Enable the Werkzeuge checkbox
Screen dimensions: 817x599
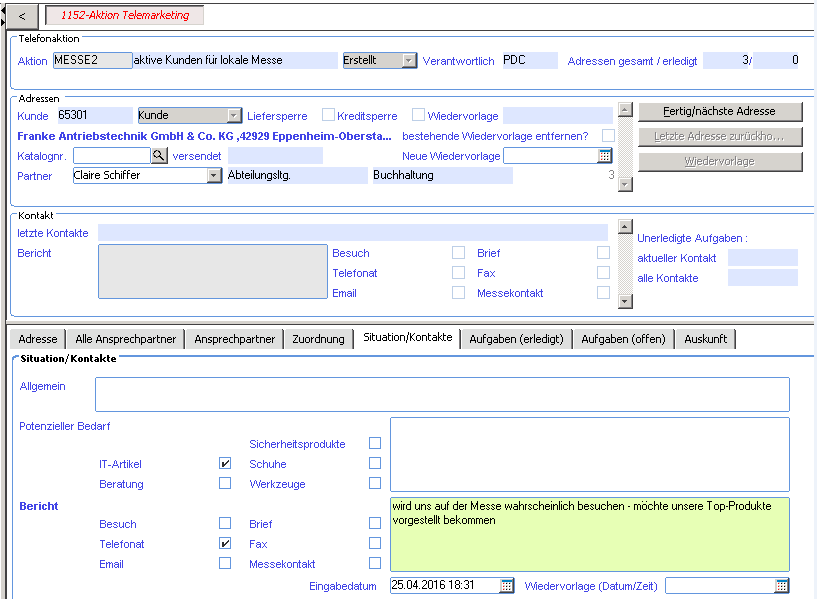375,483
